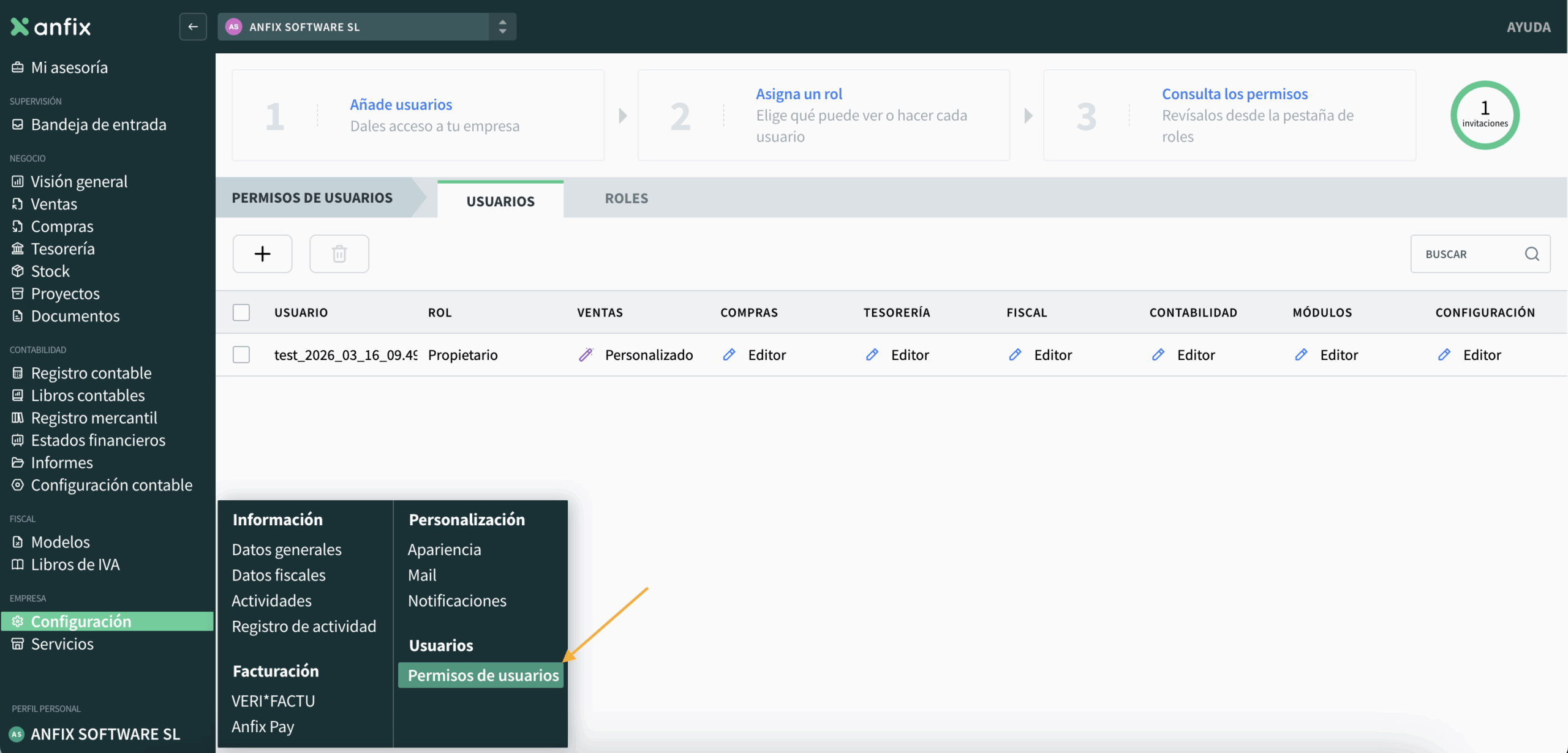Click pencil icon next to Compras Editor
The height and width of the screenshot is (753, 1568).
(729, 354)
